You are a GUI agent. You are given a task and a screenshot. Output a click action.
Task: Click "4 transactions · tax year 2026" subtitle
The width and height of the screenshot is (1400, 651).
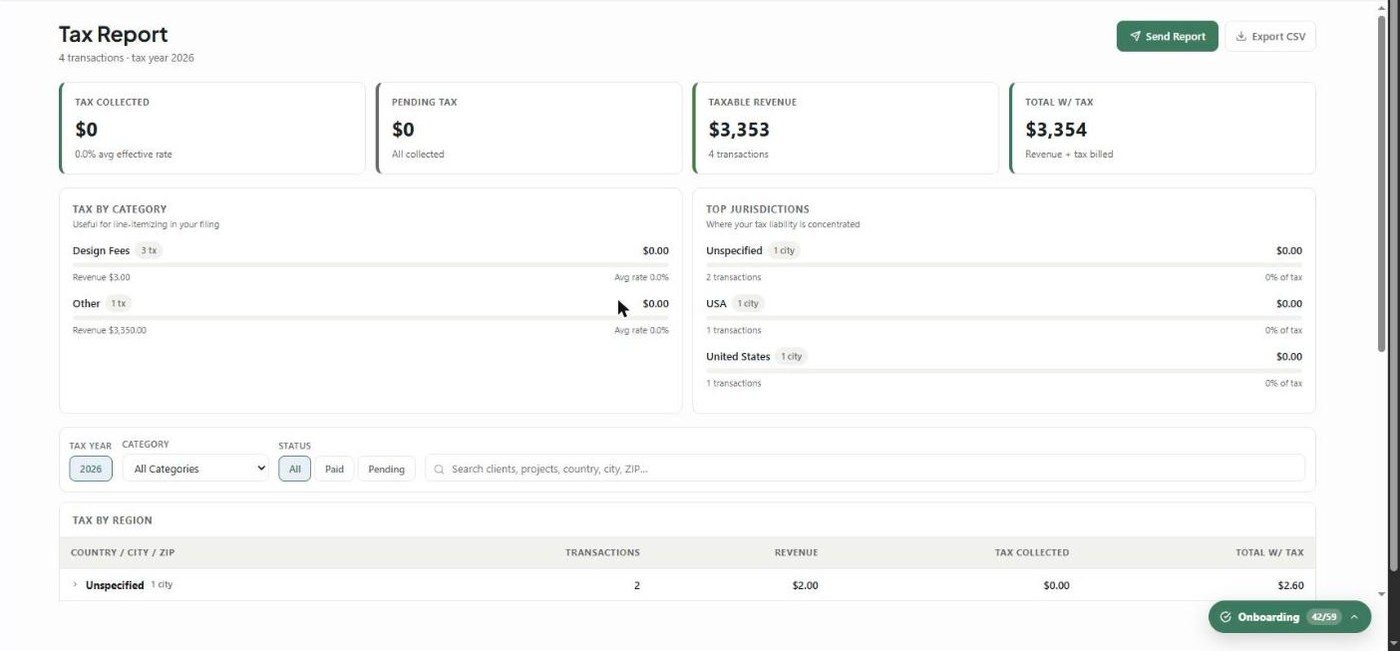(x=127, y=58)
